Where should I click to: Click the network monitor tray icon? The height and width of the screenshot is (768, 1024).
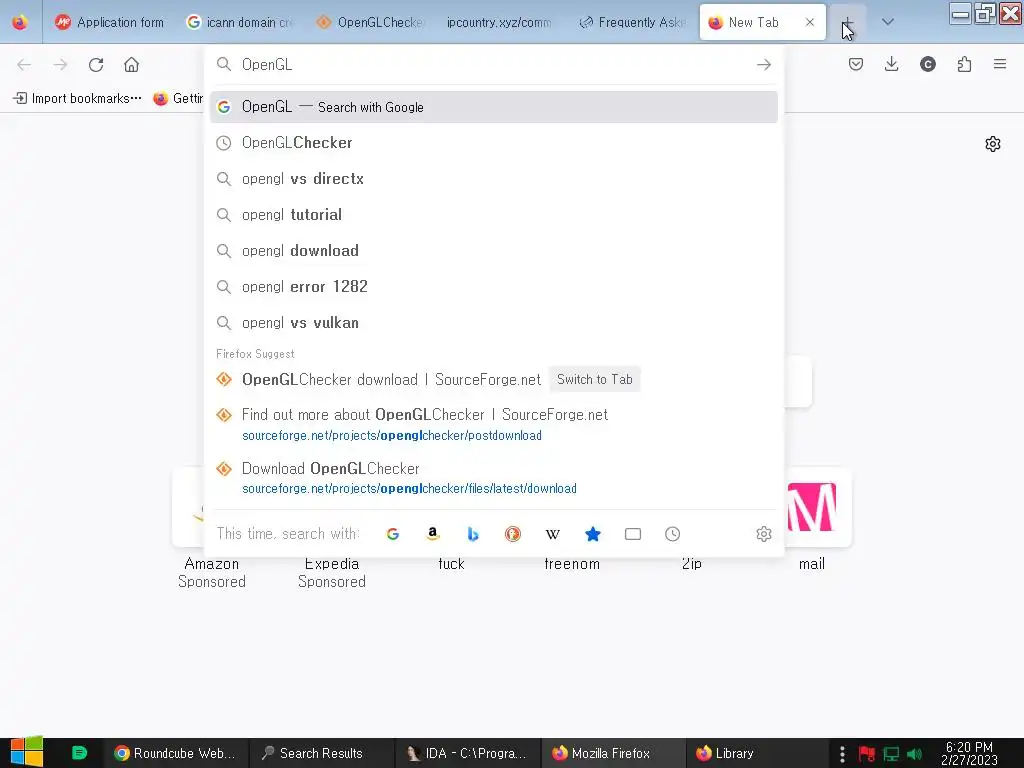click(x=891, y=754)
